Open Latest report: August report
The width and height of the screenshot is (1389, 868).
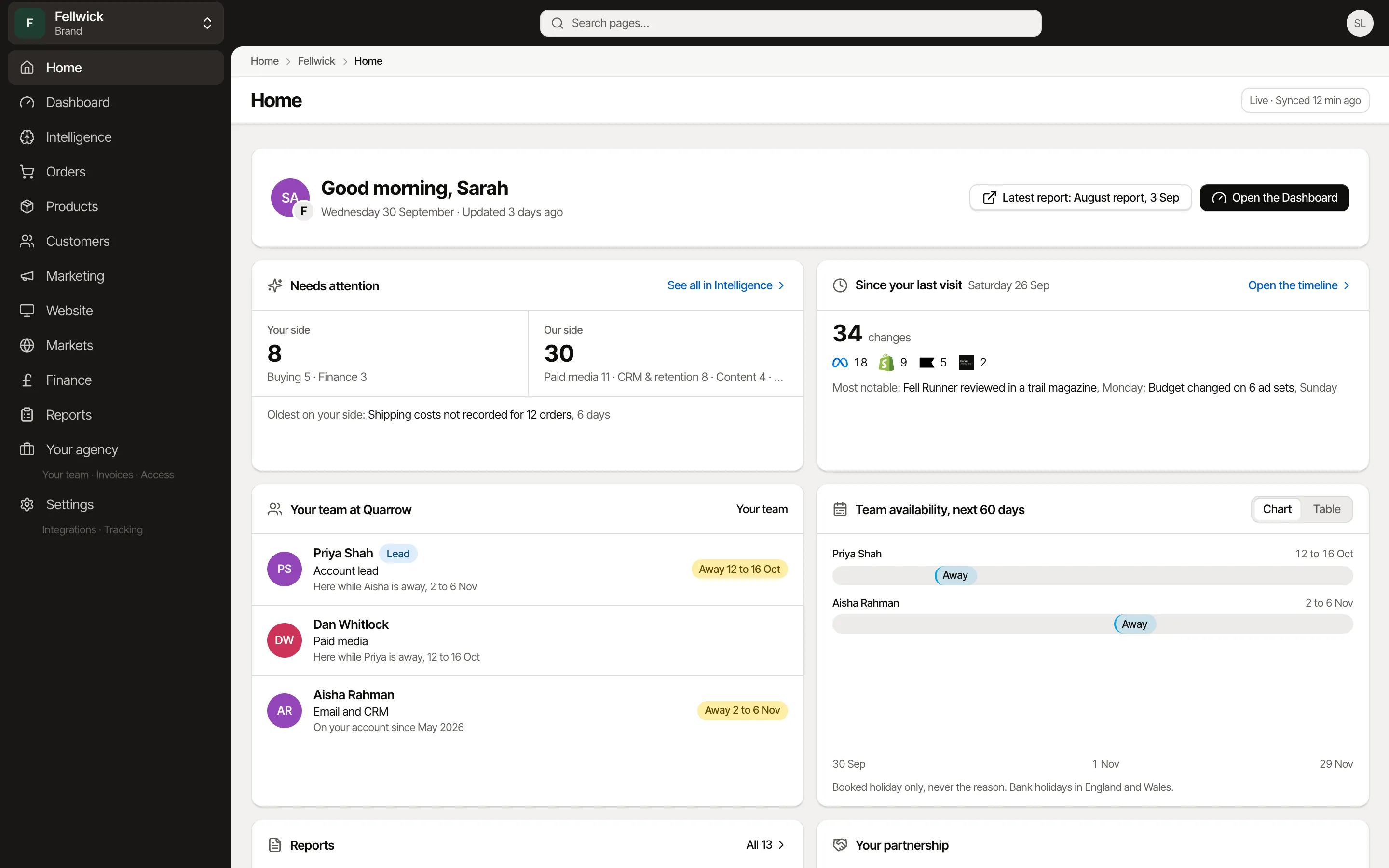tap(1080, 198)
